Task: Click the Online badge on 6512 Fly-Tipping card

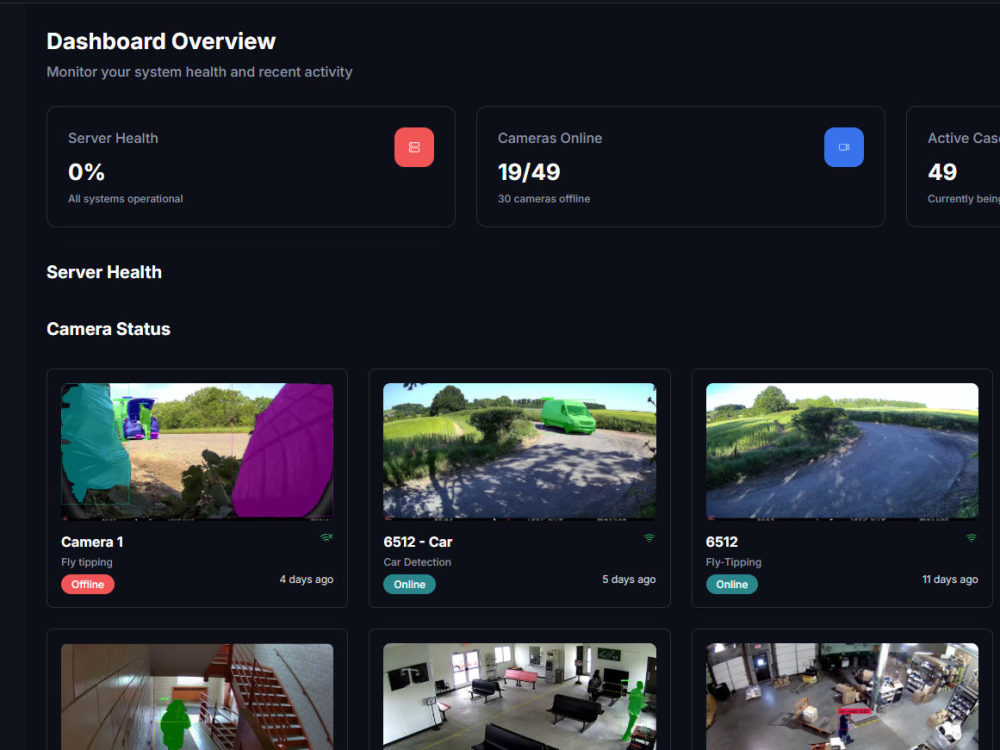Action: [732, 584]
